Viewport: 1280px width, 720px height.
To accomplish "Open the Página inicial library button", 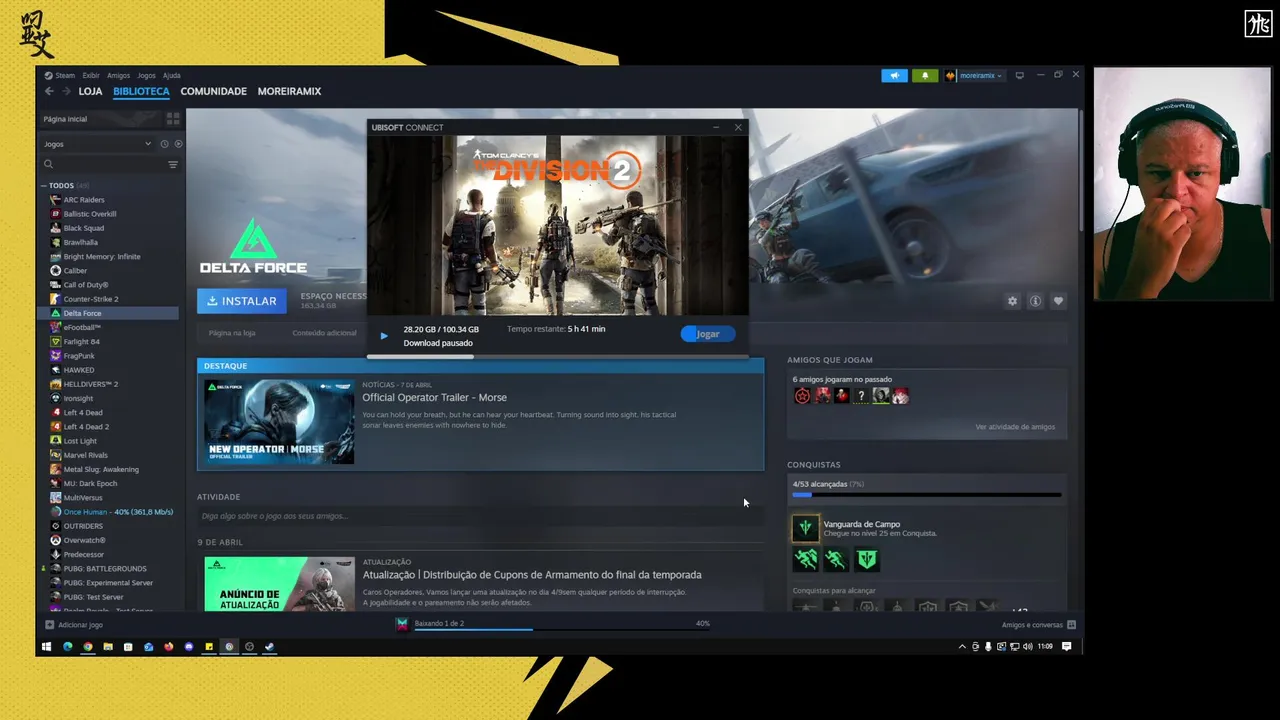I will pos(100,119).
